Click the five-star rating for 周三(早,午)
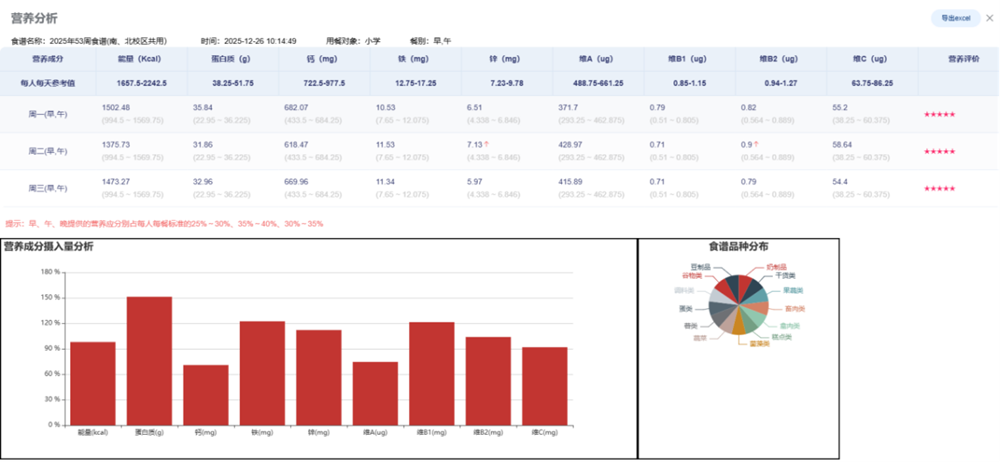This screenshot has height=462, width=1000. [939, 188]
